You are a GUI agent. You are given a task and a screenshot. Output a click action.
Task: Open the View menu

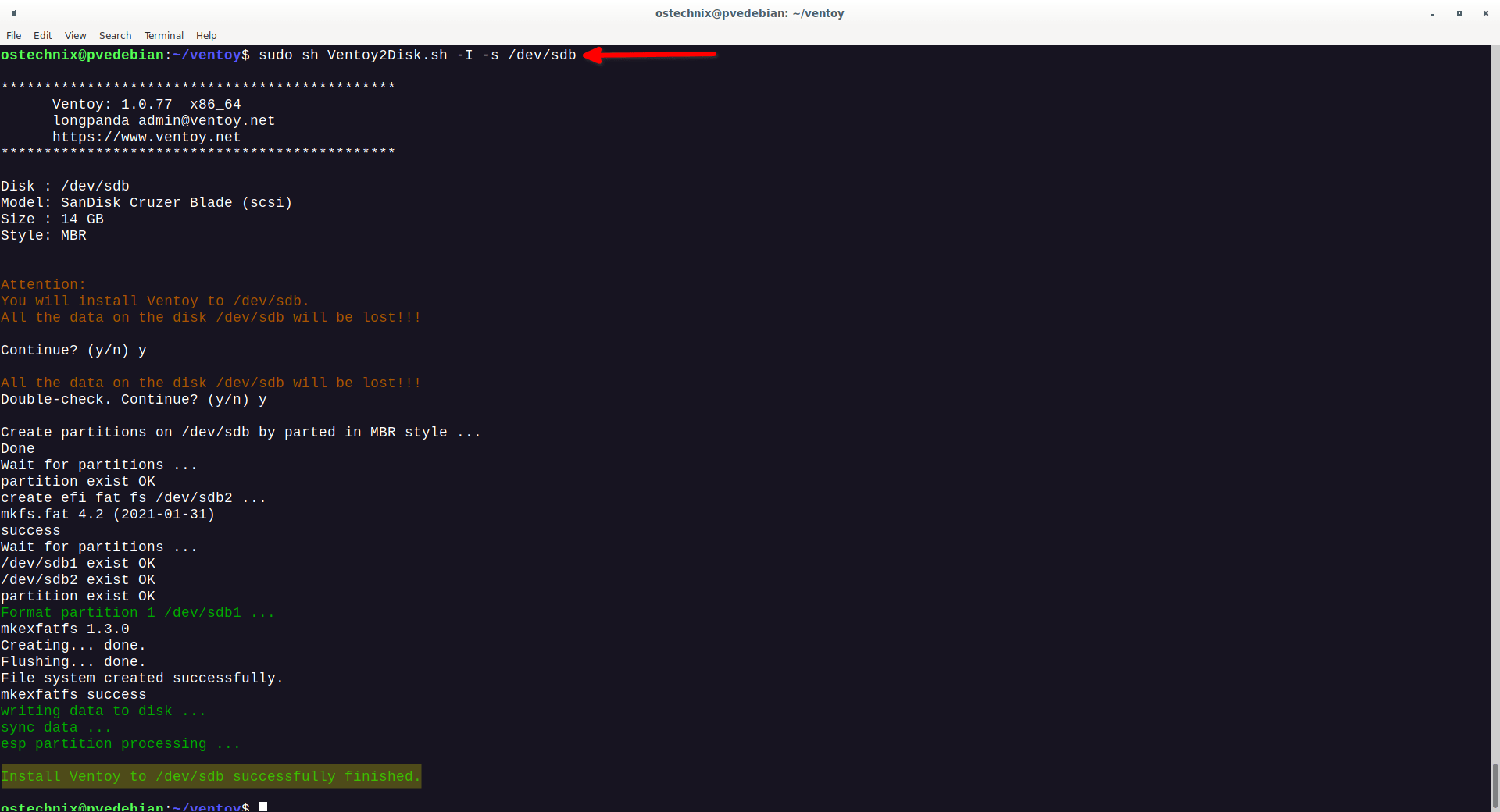(75, 35)
